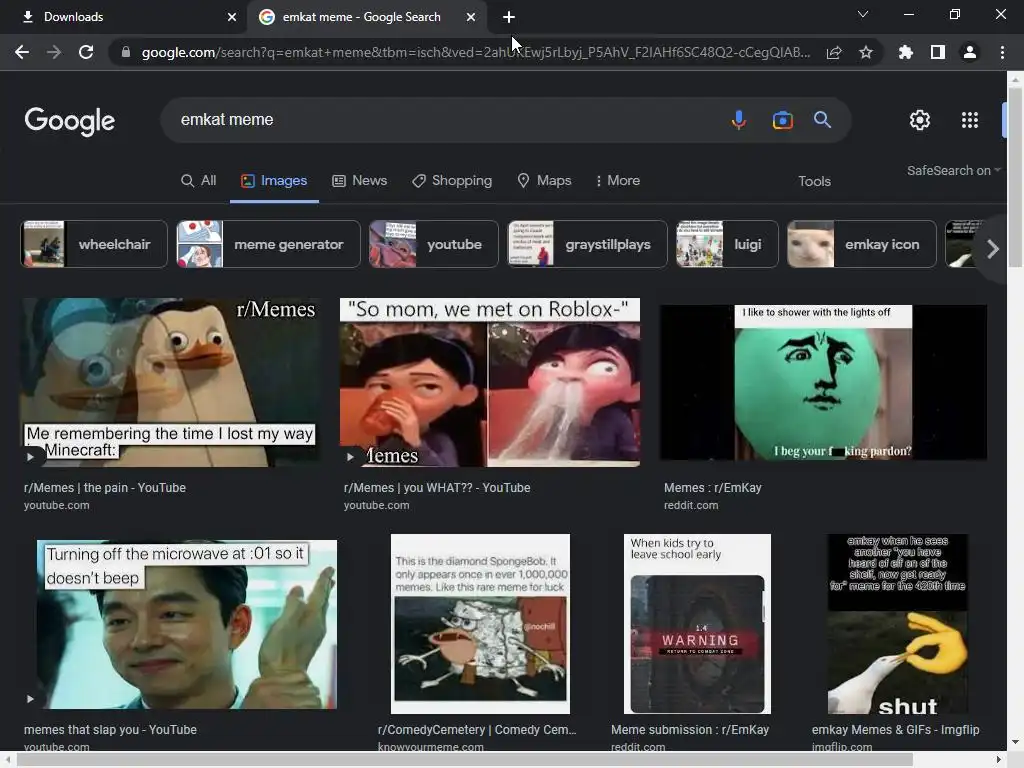The width and height of the screenshot is (1024, 768).
Task: Open 'Memes : r/EmKay' result link
Action: [x=712, y=488]
